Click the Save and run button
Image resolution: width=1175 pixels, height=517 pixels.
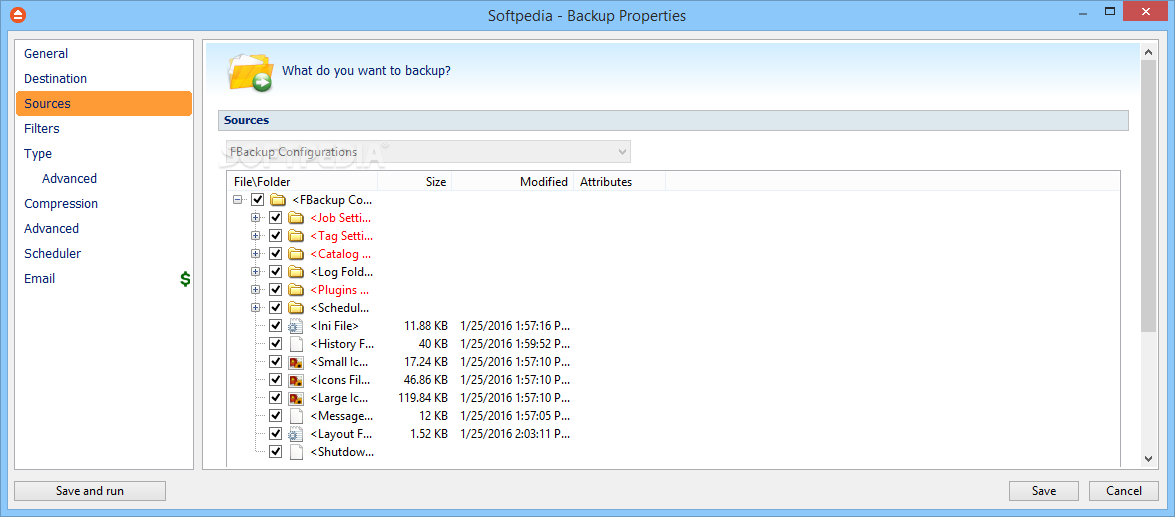pyautogui.click(x=90, y=491)
